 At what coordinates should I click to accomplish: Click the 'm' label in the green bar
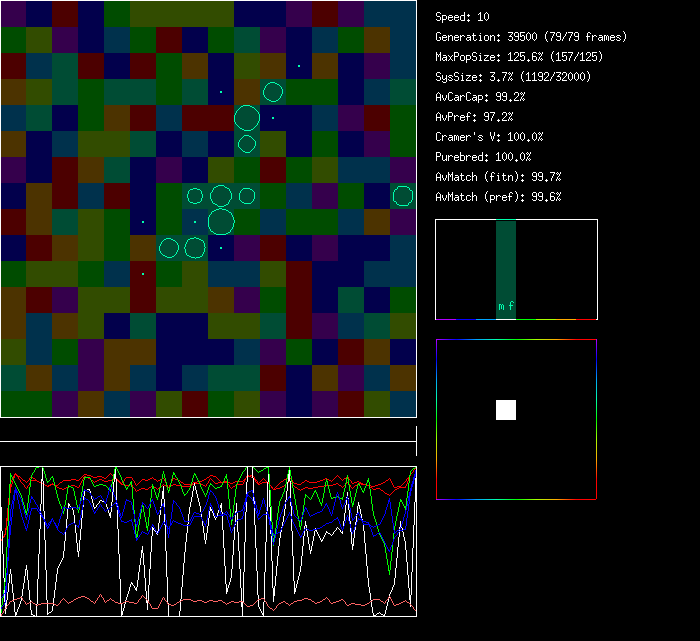501,307
